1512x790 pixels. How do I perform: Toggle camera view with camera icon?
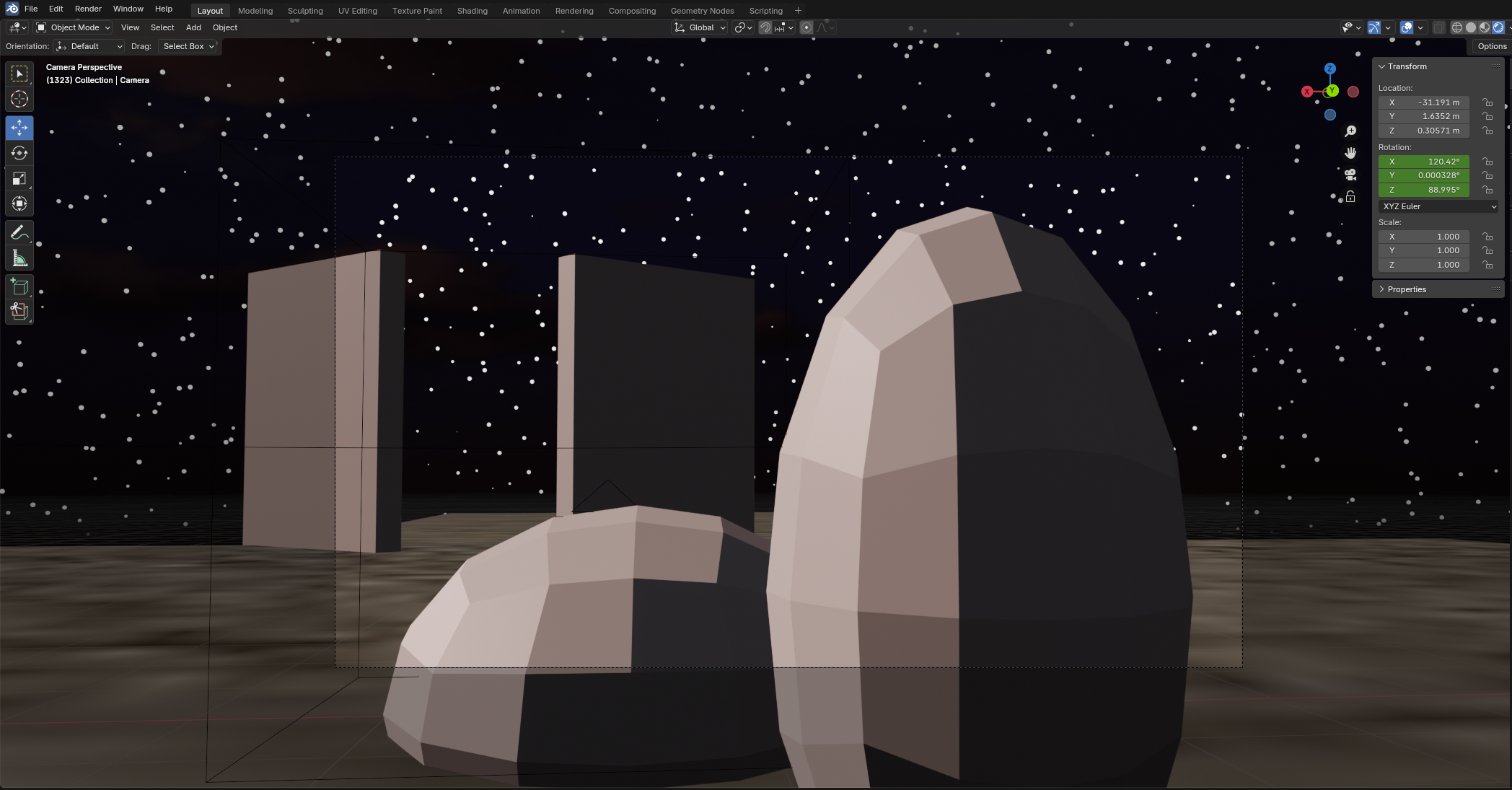(x=1350, y=175)
